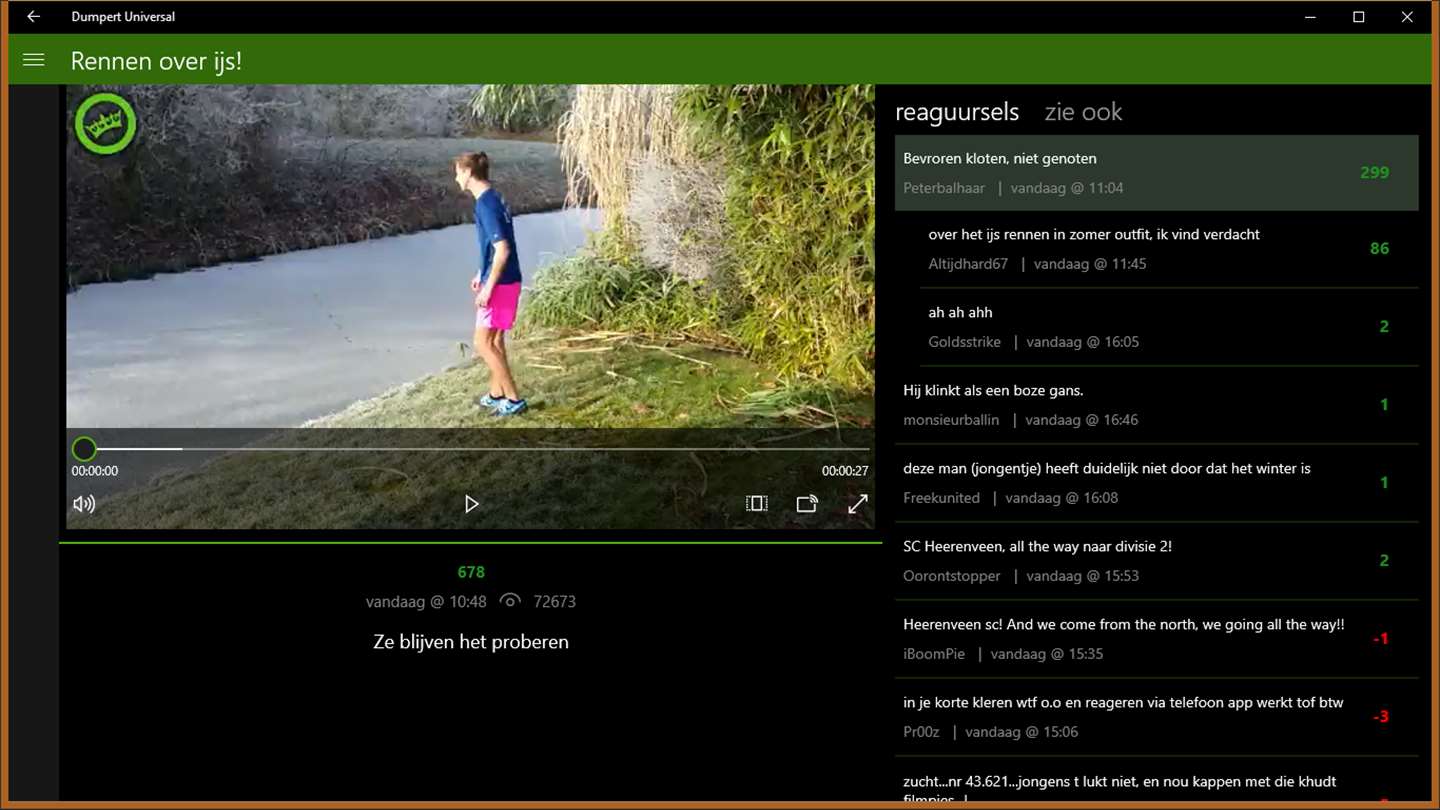
Task: Open the hamburger navigation menu
Action: pyautogui.click(x=33, y=60)
